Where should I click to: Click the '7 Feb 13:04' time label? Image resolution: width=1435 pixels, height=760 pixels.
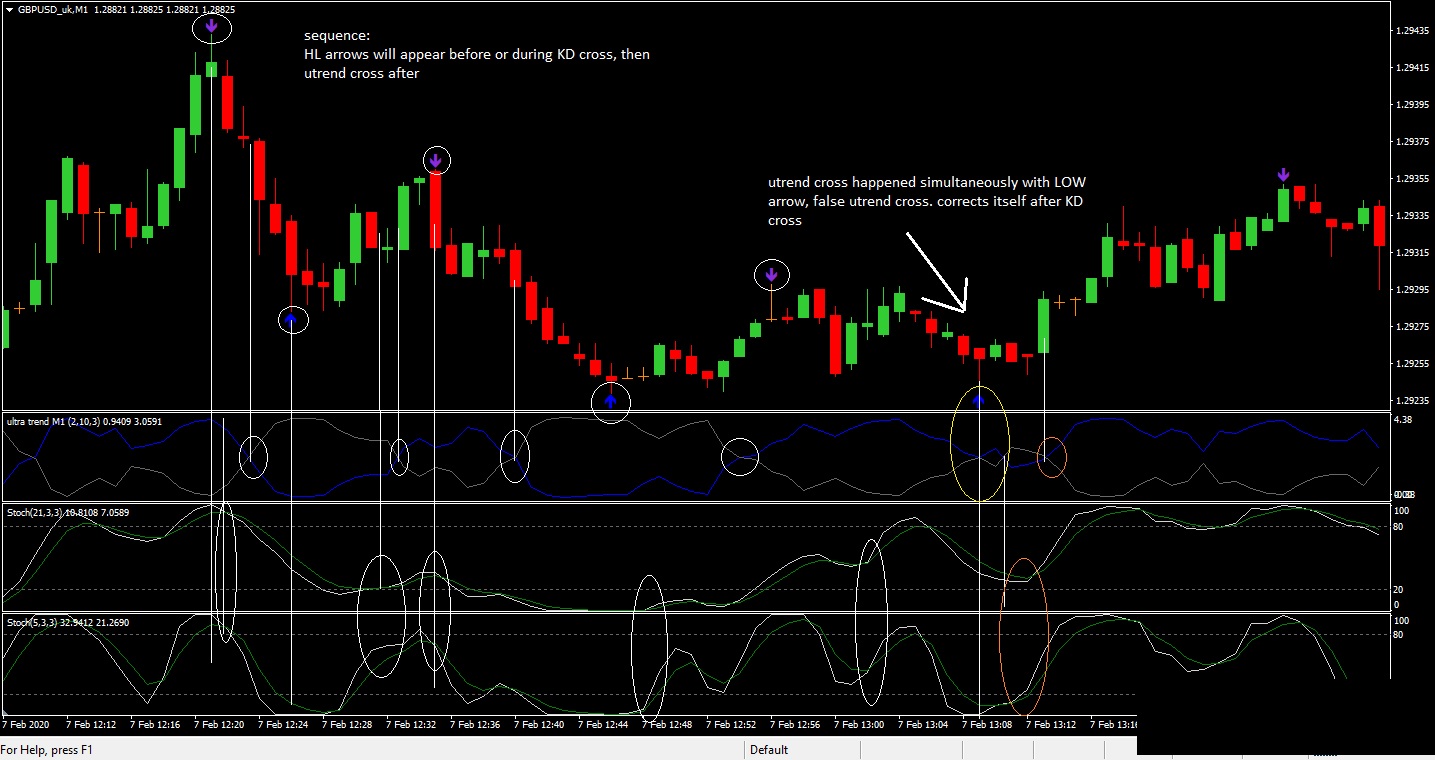coord(923,724)
